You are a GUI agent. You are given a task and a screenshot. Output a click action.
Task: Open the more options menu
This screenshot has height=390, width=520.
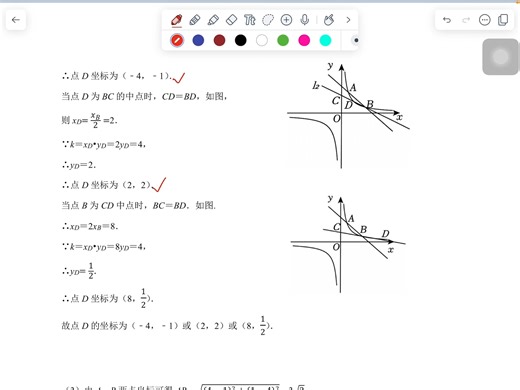click(x=485, y=20)
